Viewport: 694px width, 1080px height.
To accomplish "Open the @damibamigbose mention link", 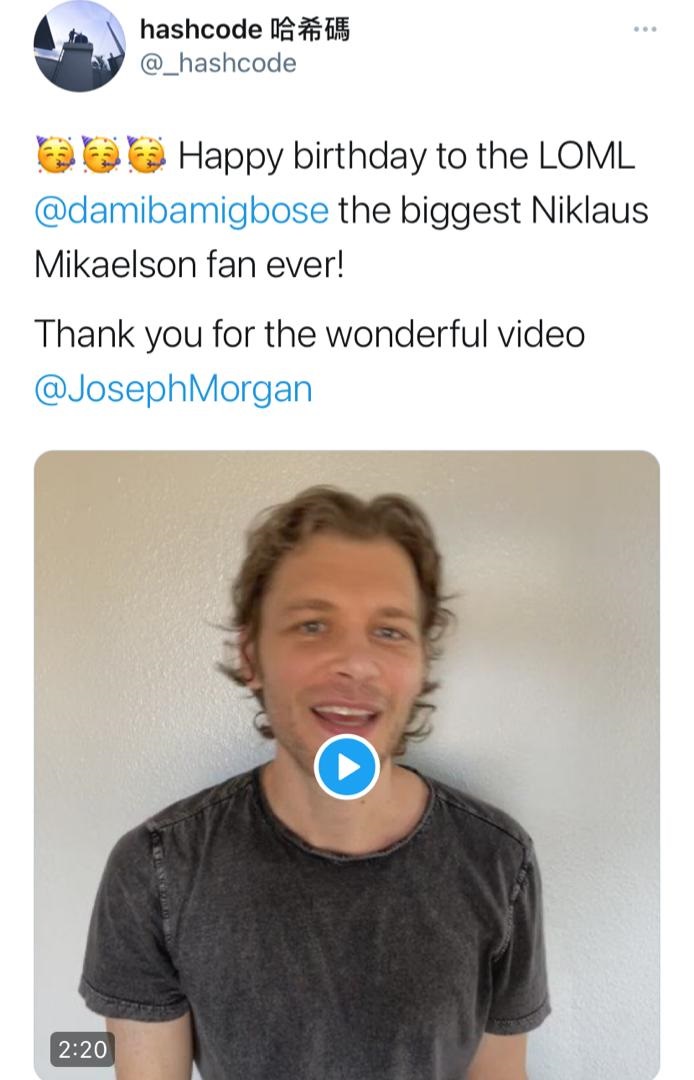I will 182,210.
